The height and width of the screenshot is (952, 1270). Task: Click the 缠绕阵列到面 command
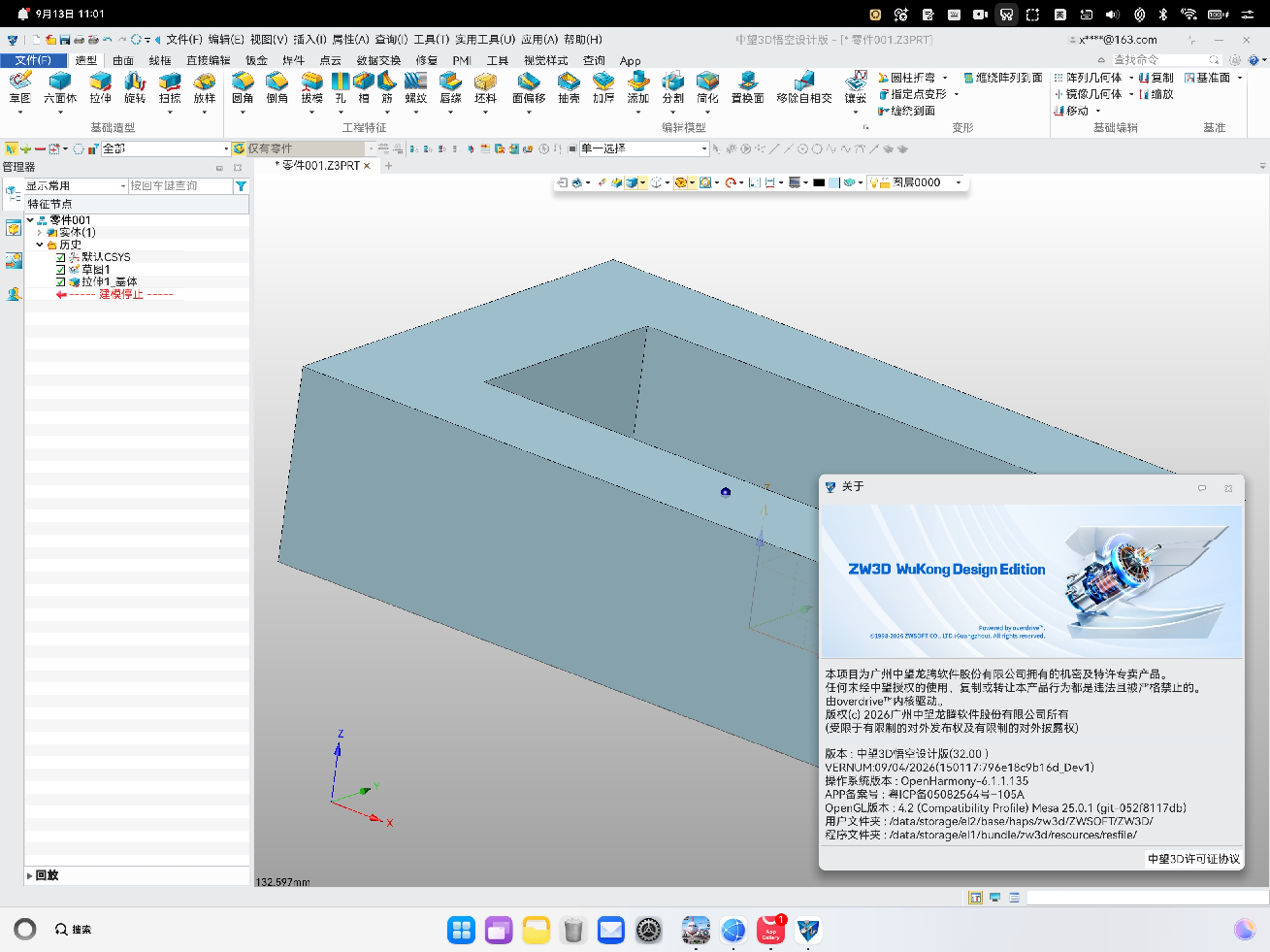[x=1003, y=78]
